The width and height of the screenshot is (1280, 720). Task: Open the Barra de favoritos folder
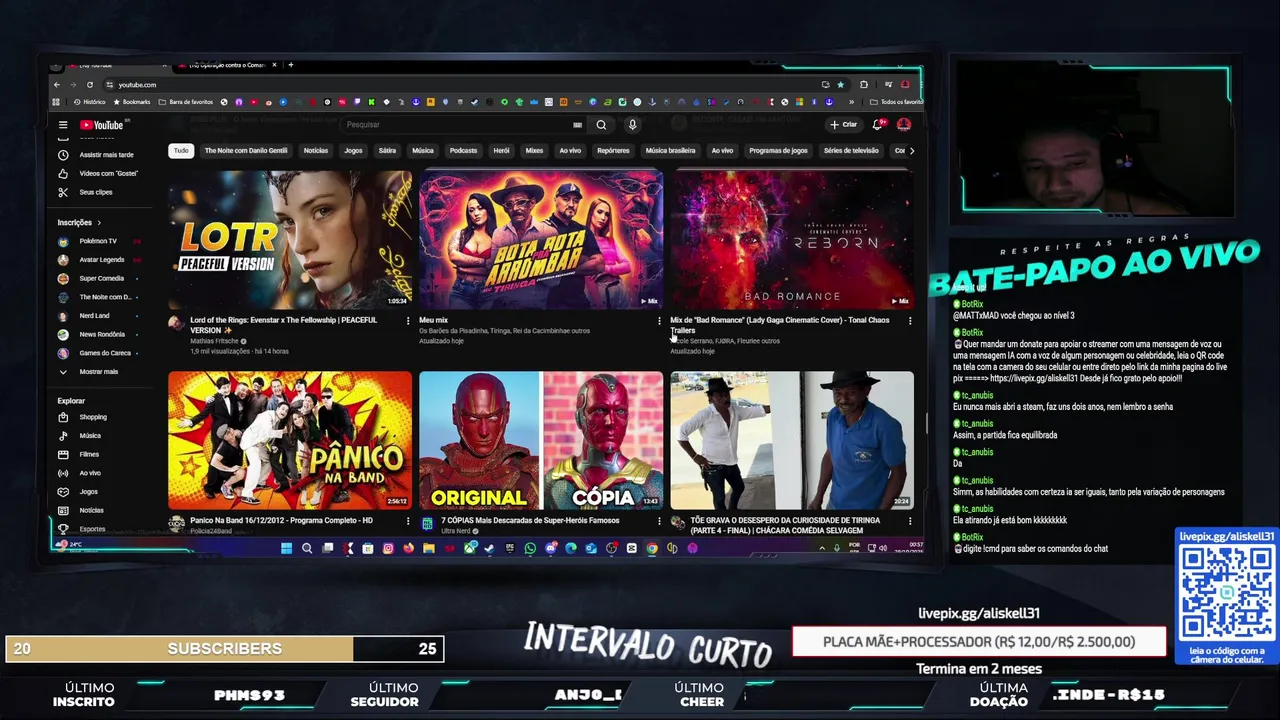[x=186, y=102]
